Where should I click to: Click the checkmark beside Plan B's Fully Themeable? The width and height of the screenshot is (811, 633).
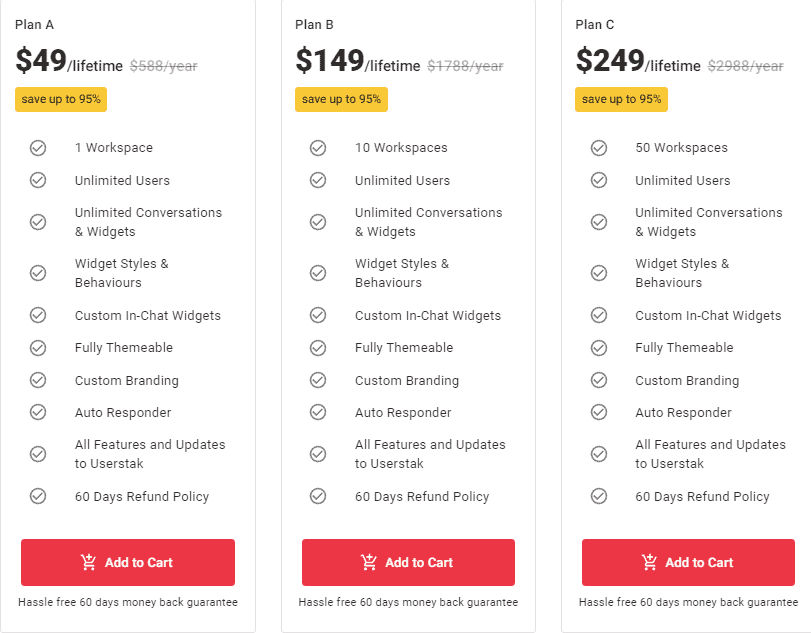pyautogui.click(x=318, y=347)
